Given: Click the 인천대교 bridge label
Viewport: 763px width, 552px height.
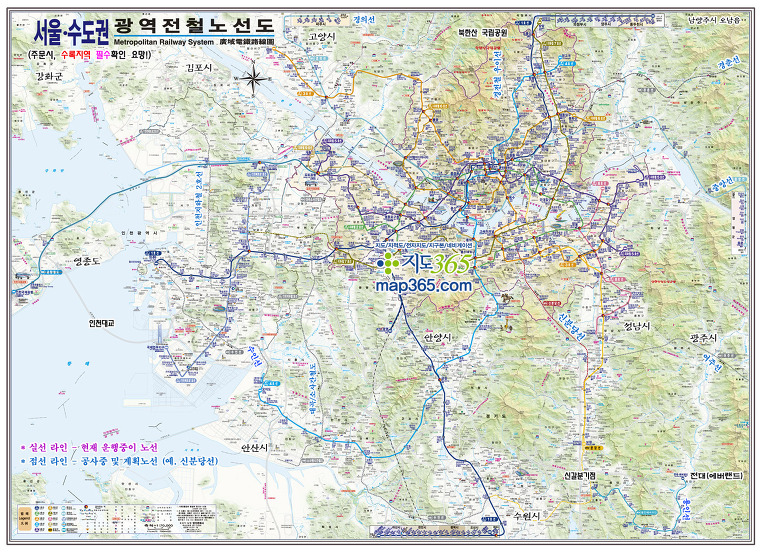Looking at the screenshot, I should [103, 323].
